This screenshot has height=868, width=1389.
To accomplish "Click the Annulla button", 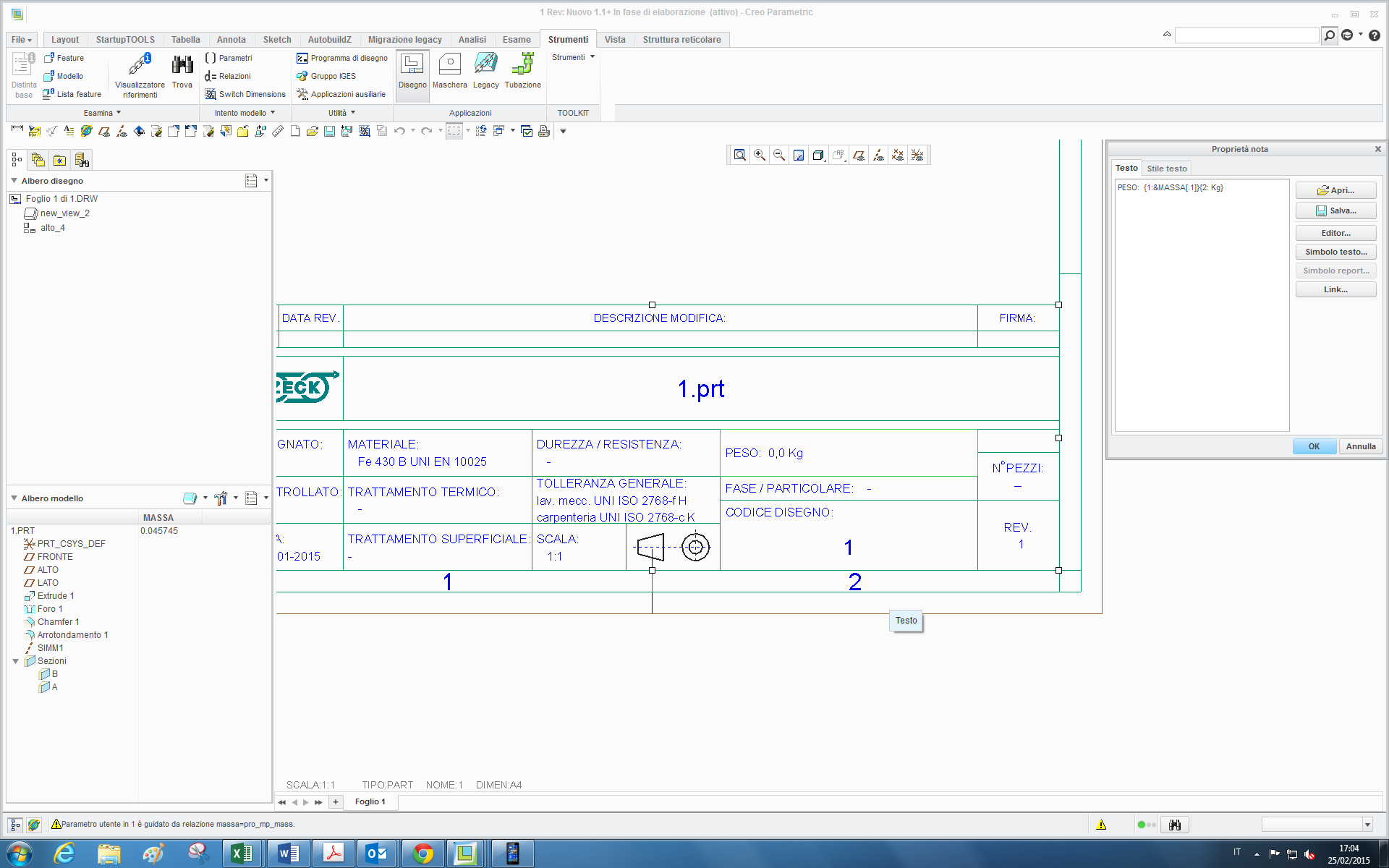I will (x=1361, y=446).
